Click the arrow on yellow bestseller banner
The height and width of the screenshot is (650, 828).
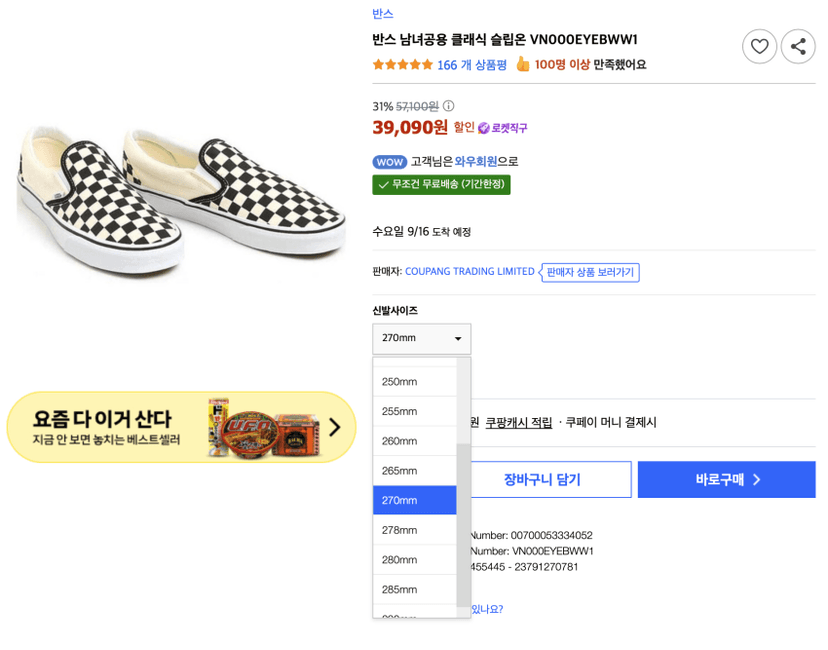(x=334, y=427)
